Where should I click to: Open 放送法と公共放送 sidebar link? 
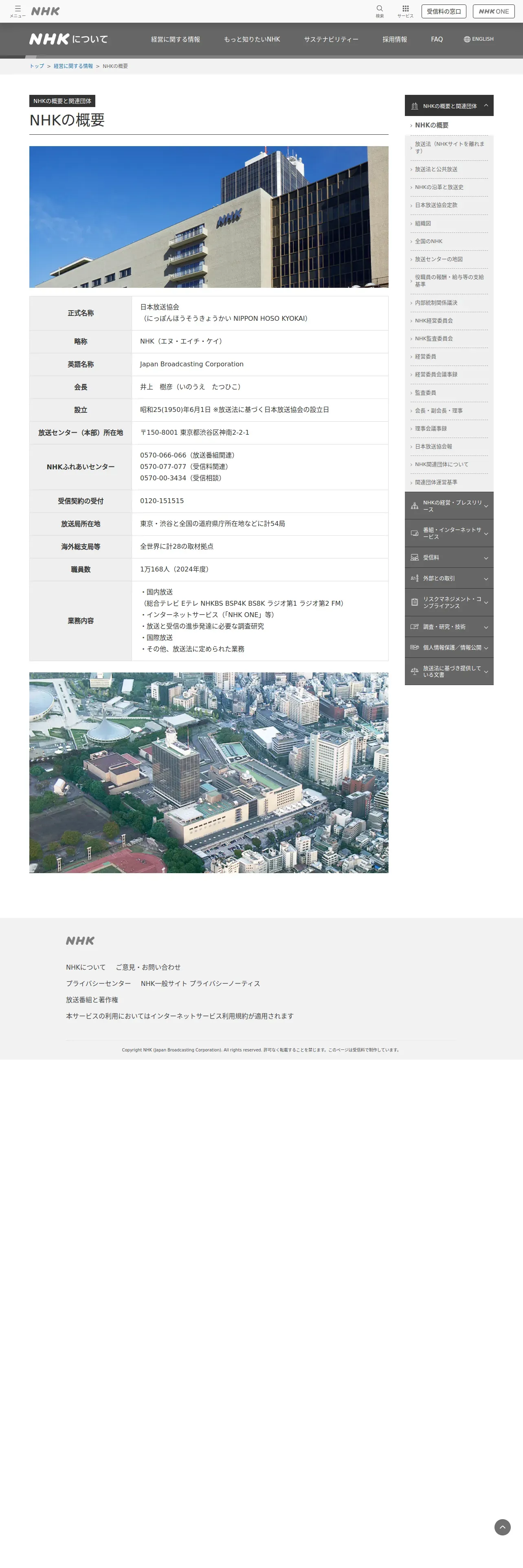pyautogui.click(x=436, y=169)
